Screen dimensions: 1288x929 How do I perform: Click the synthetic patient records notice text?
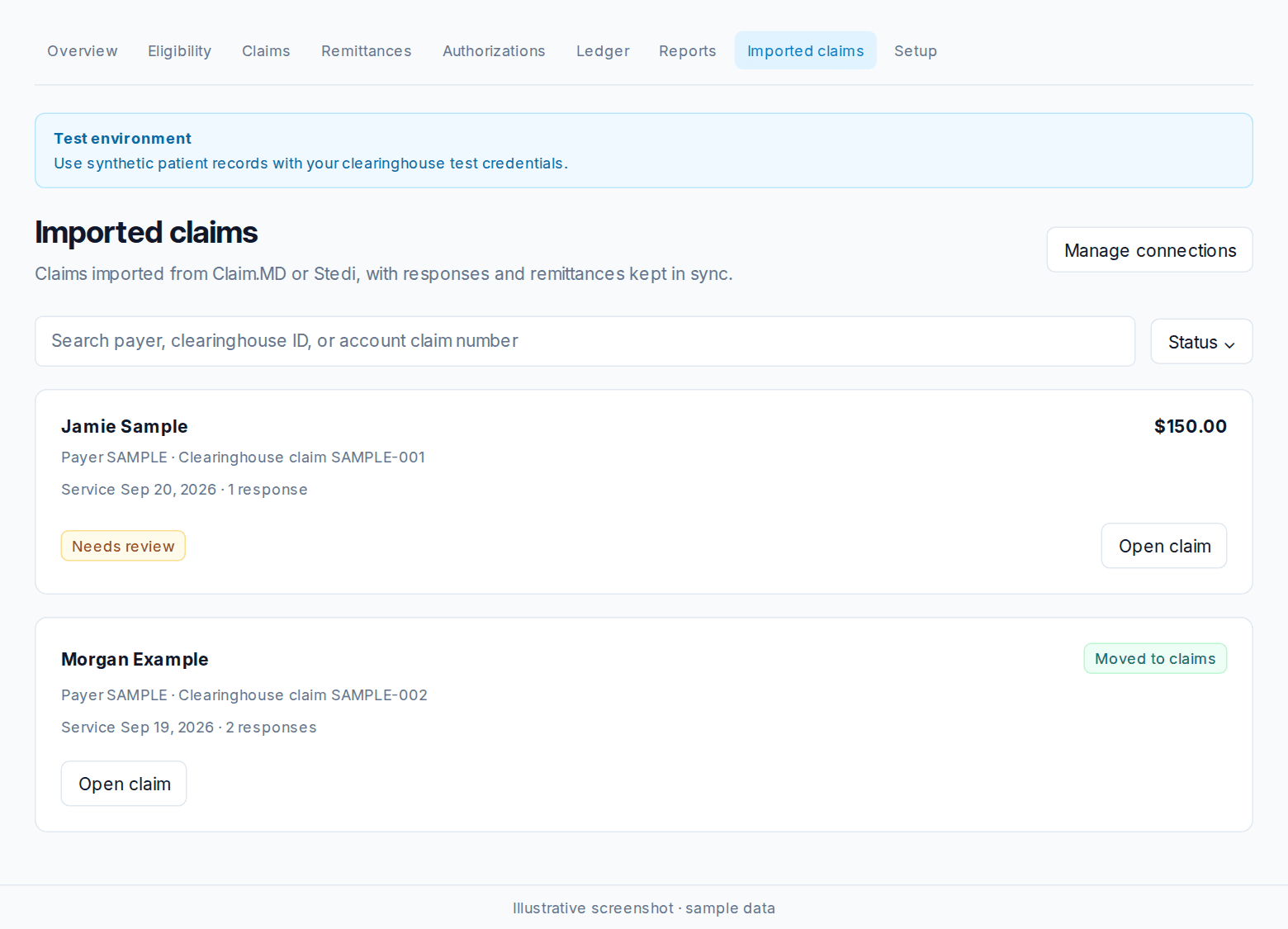(310, 164)
